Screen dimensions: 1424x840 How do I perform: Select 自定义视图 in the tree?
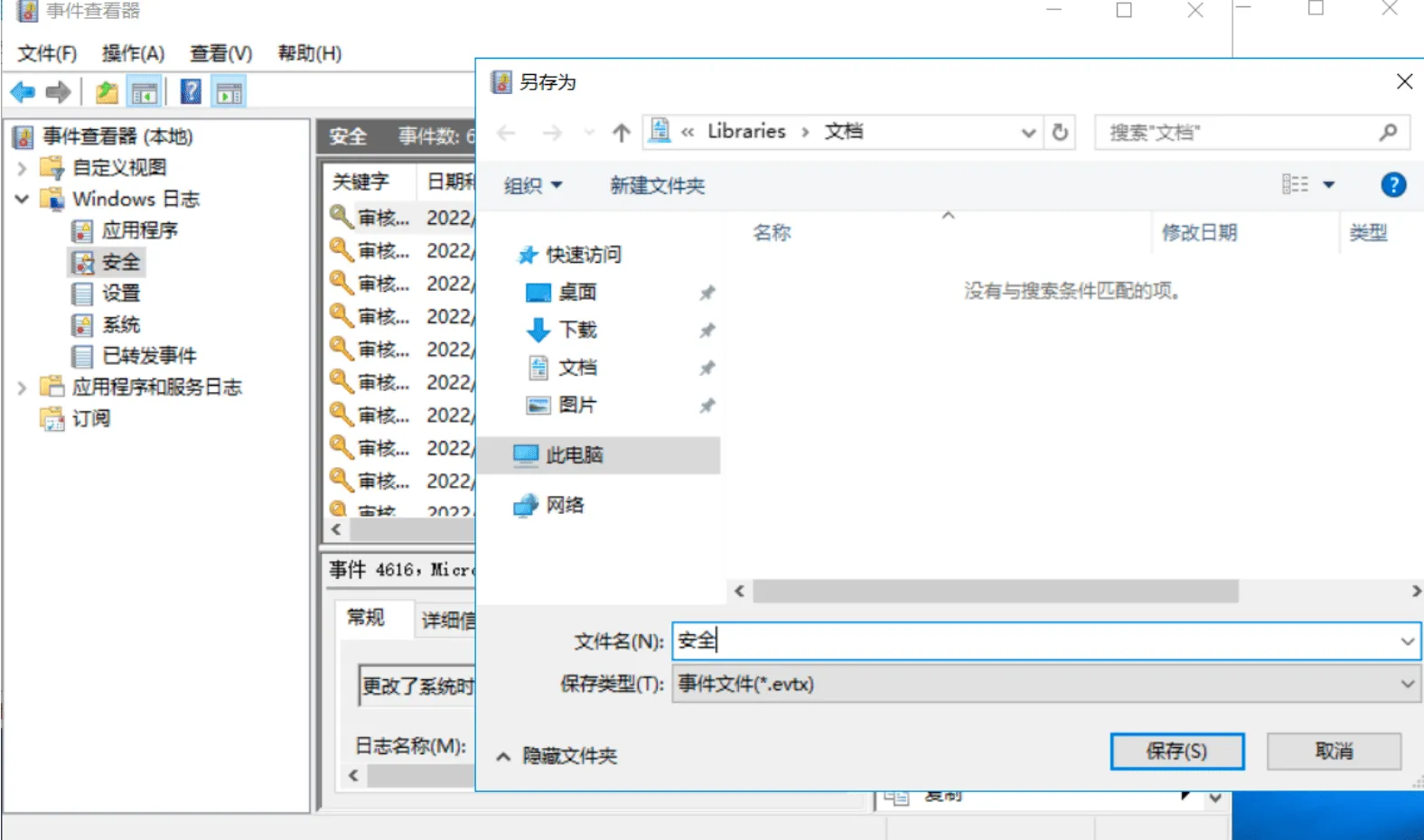119,168
